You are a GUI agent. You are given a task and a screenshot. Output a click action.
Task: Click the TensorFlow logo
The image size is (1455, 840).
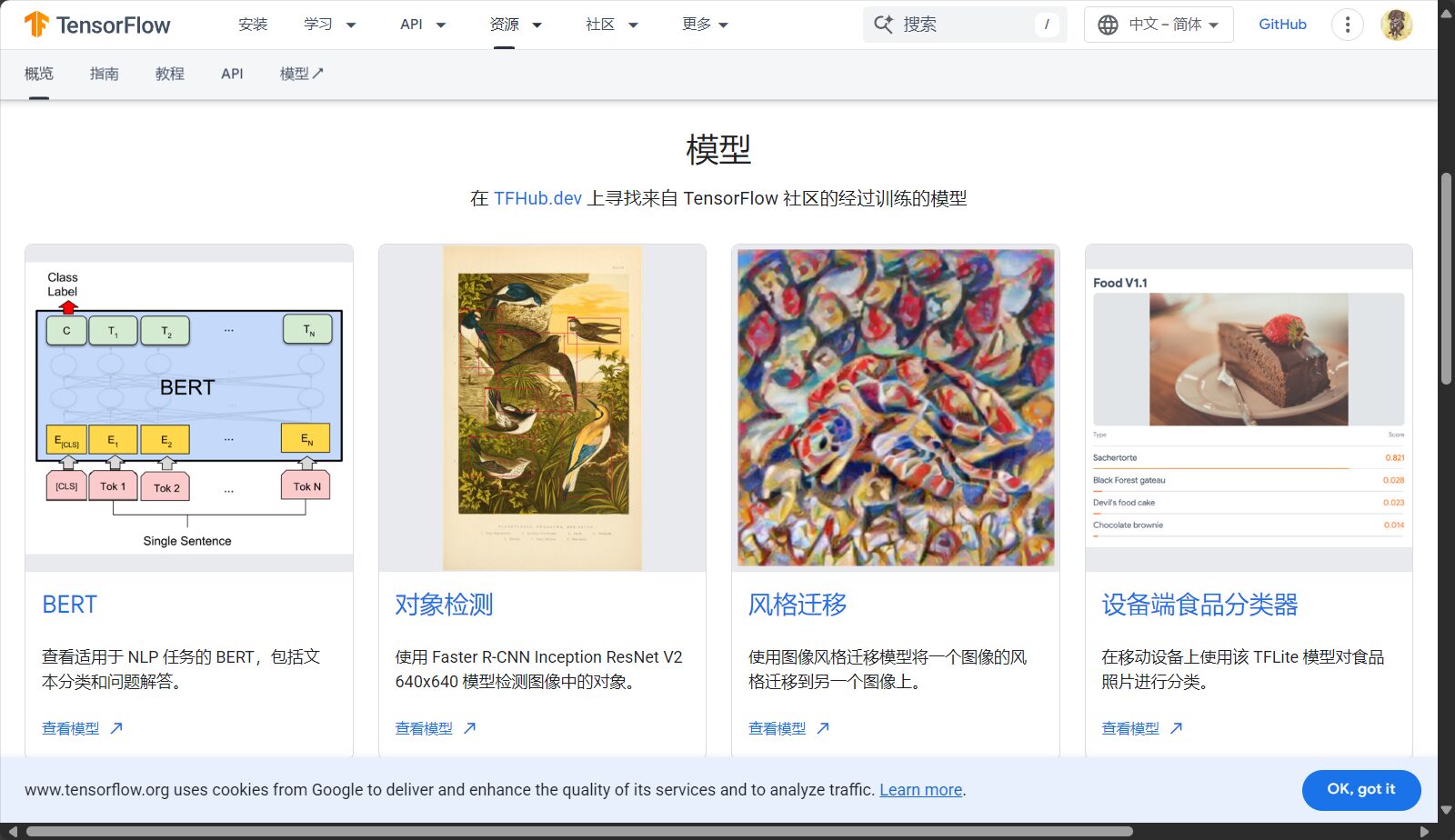(x=97, y=25)
